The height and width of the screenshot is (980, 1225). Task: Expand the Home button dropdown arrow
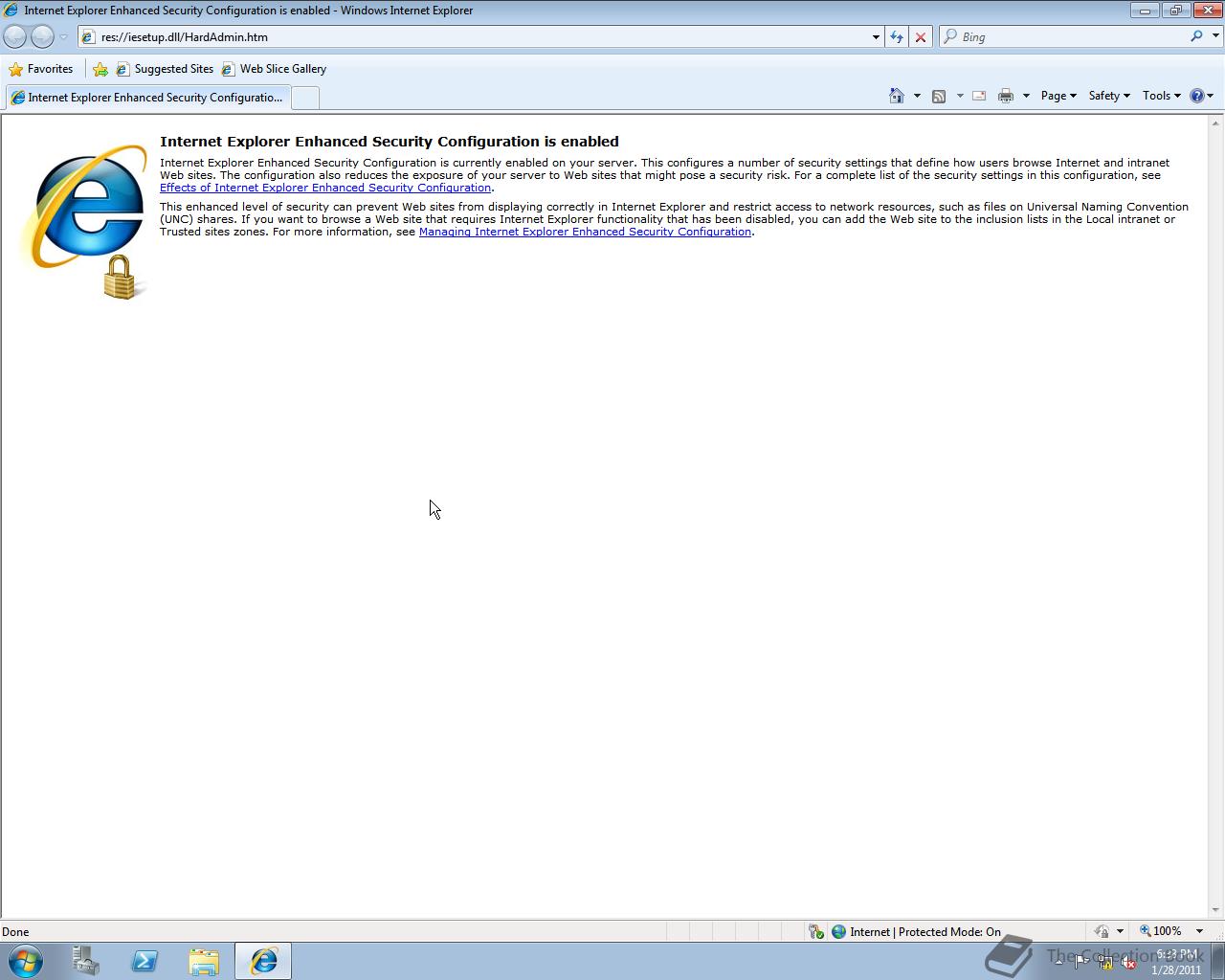tap(917, 96)
